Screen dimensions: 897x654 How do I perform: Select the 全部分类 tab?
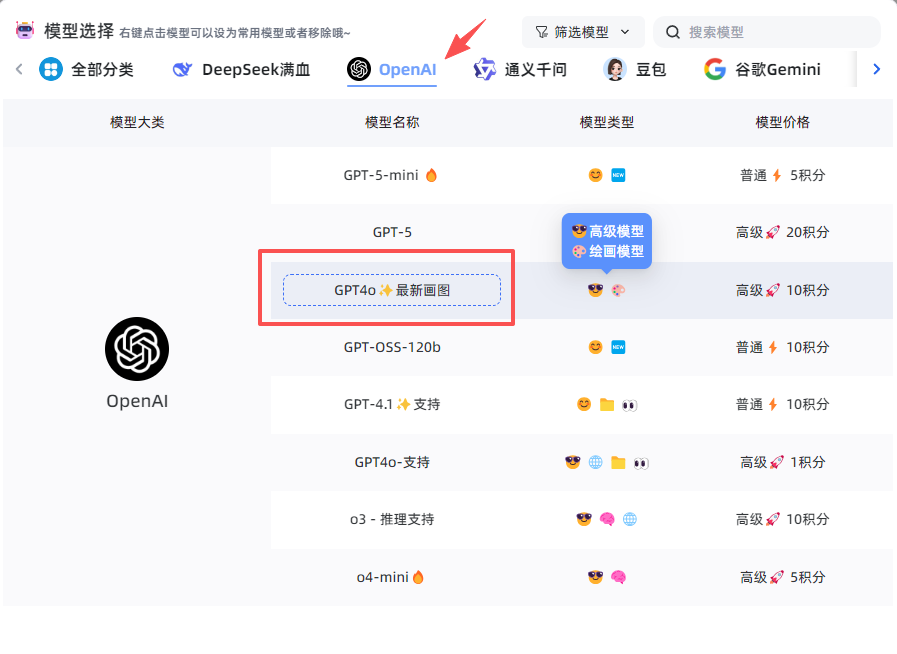87,70
